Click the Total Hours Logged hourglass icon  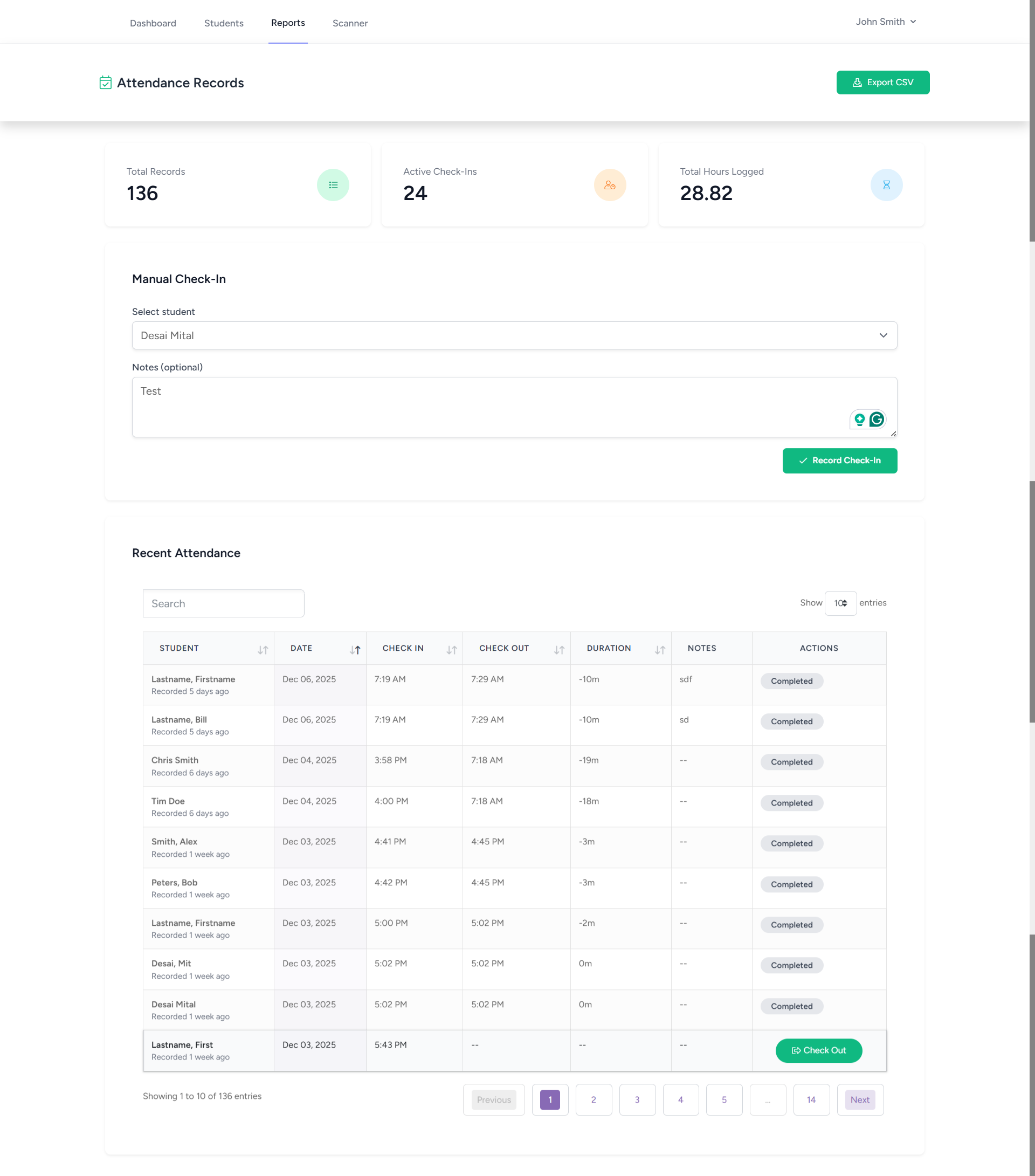point(886,185)
